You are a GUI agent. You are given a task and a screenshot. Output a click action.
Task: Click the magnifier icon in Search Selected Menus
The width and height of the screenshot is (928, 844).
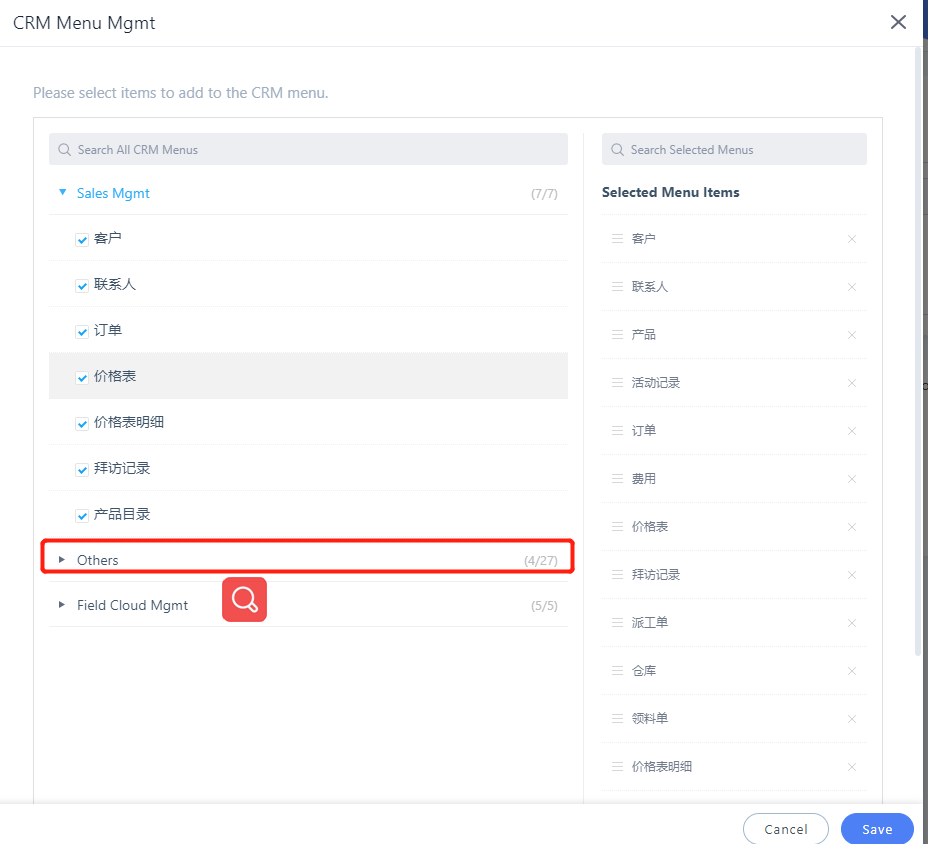(x=617, y=150)
